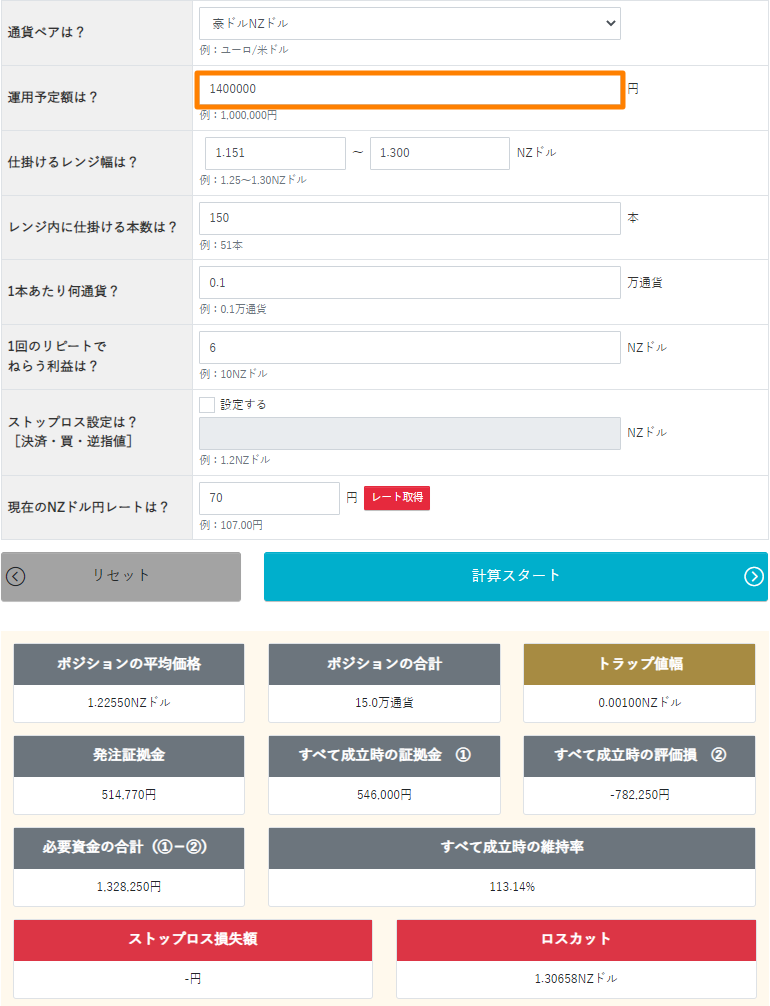Click the 万通貨 input field with 0.1

tap(409, 283)
